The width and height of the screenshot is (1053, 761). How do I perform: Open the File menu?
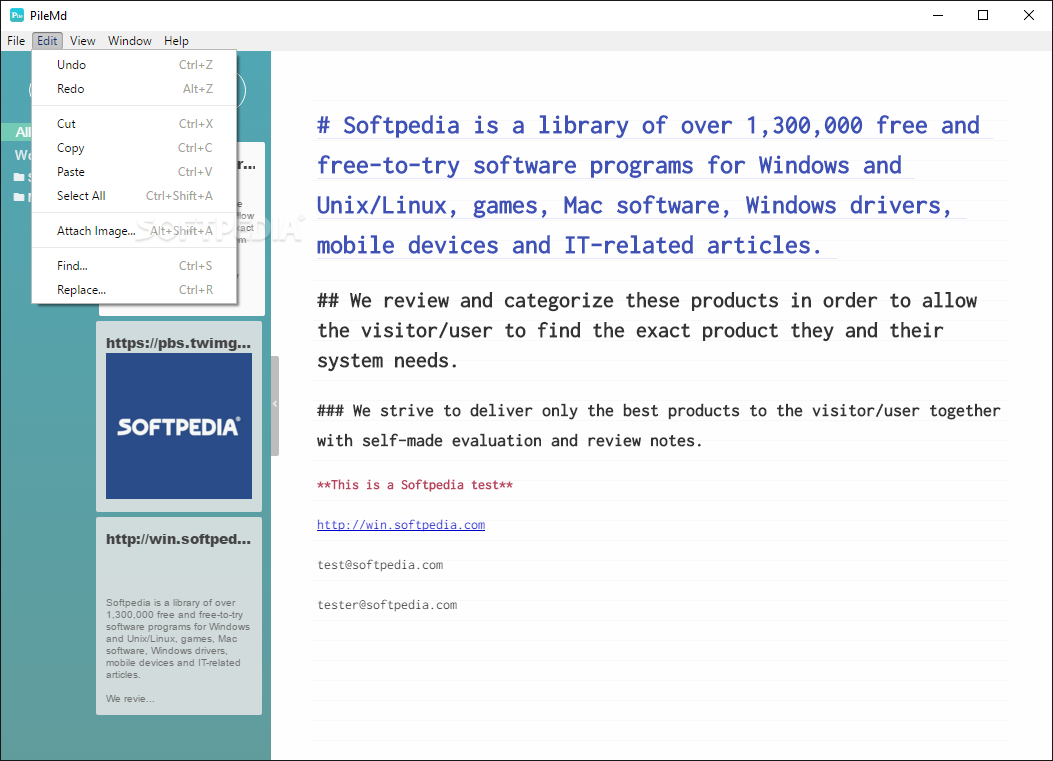click(16, 41)
